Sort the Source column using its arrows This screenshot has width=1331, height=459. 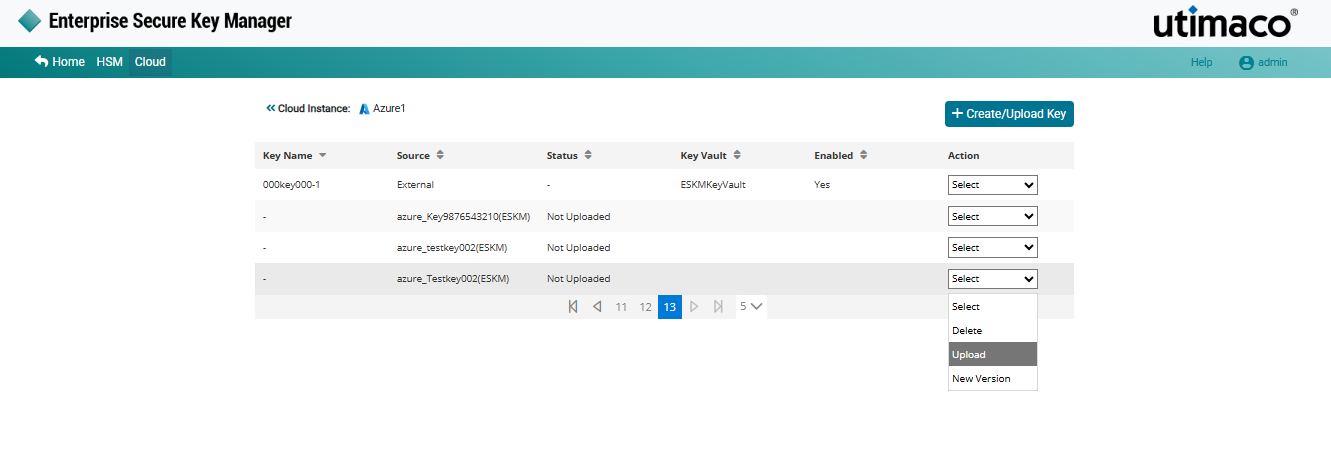point(440,156)
